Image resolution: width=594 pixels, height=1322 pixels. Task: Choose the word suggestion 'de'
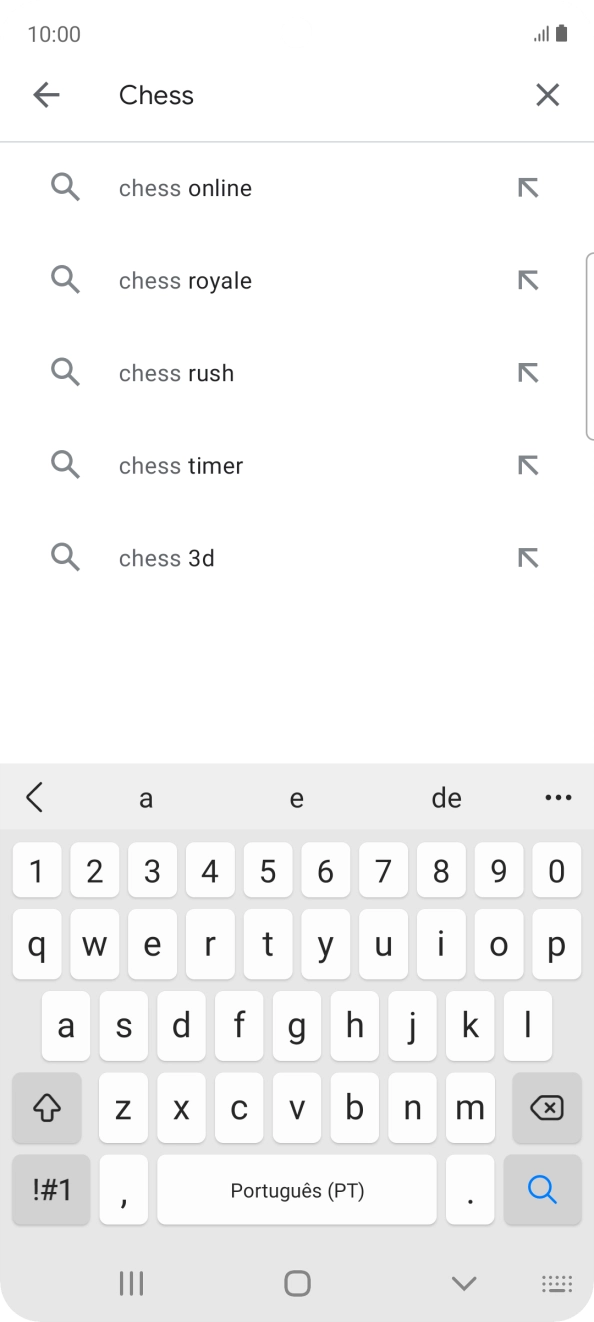click(447, 797)
